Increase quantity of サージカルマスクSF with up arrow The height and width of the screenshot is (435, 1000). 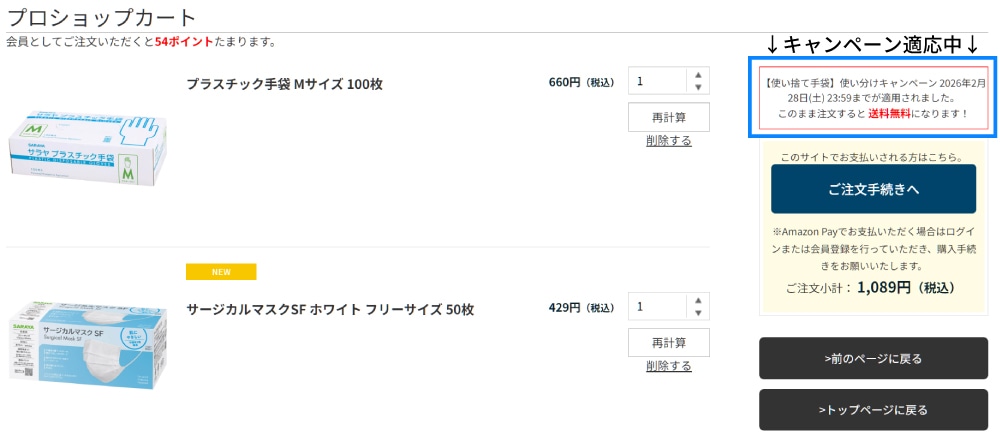[x=698, y=301]
